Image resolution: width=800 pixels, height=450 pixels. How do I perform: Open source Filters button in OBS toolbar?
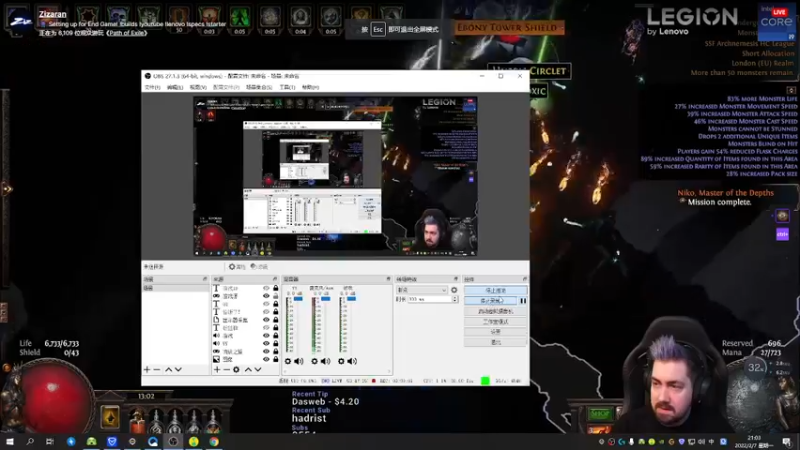(259, 267)
